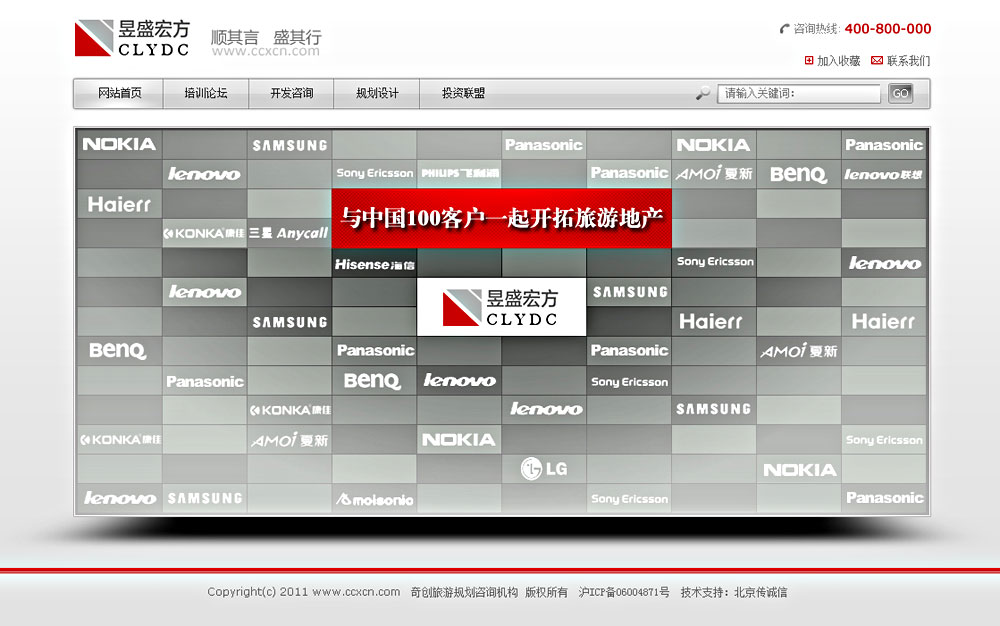The width and height of the screenshot is (1000, 626).
Task: Select the 开发咨询 navigation tab
Action: tap(291, 94)
